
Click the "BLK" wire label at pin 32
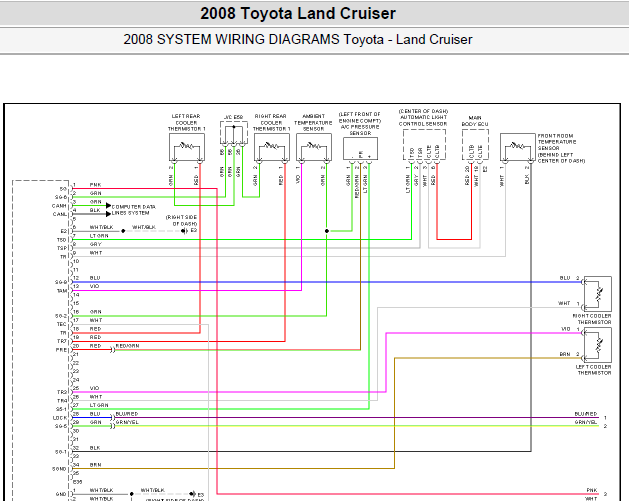click(95, 448)
